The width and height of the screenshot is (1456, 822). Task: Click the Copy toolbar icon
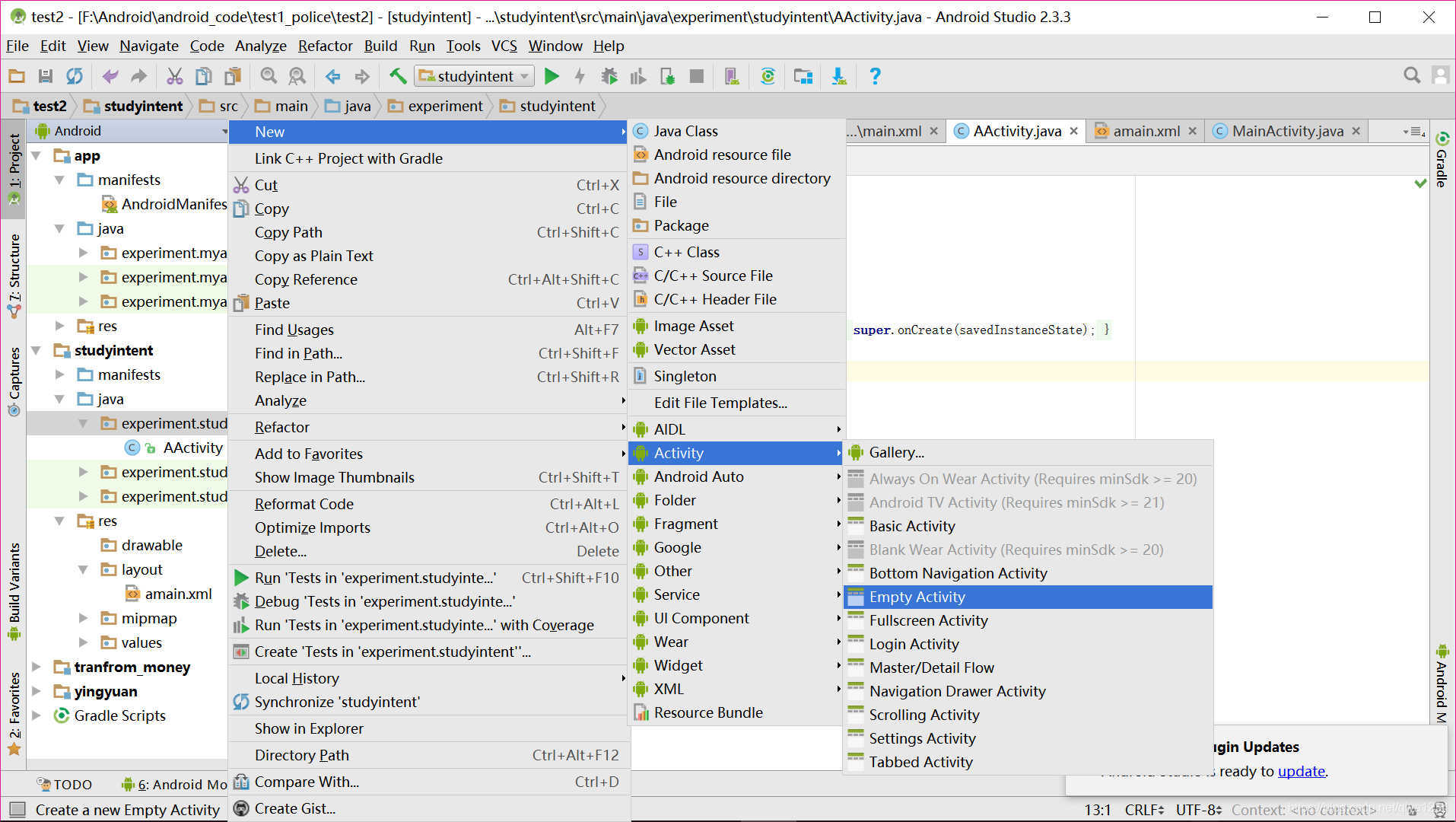coord(203,76)
